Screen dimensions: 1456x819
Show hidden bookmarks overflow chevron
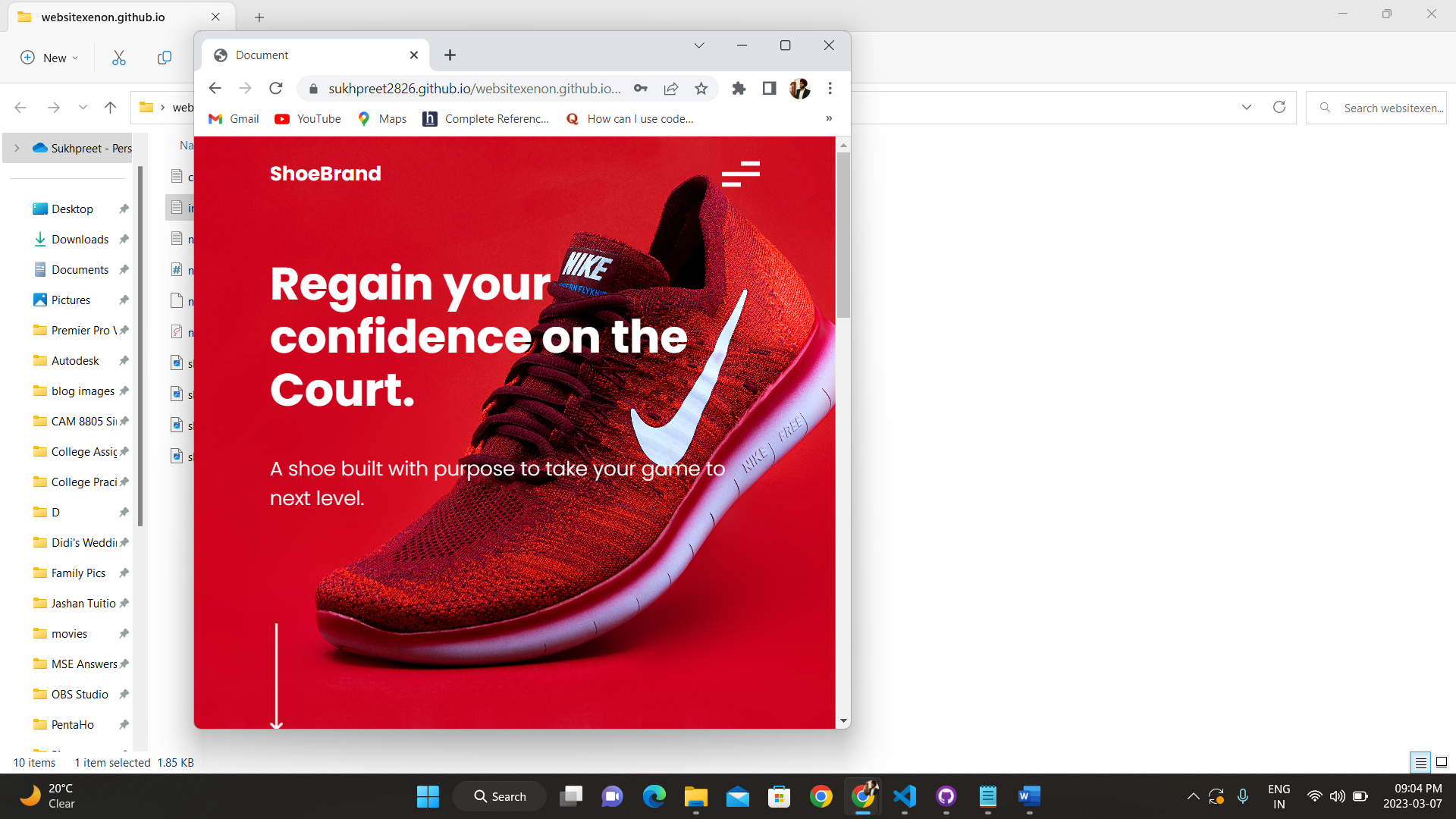coord(829,118)
